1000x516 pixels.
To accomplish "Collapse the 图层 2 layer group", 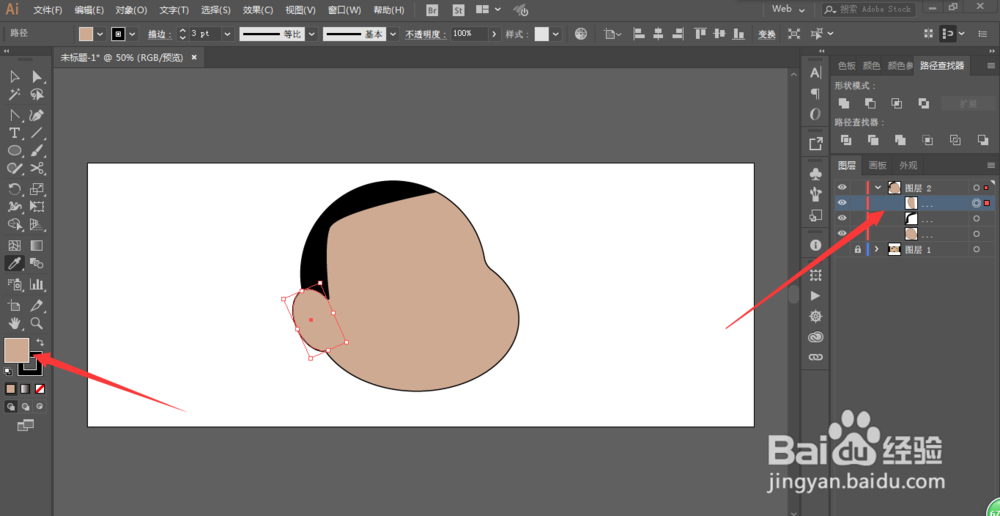I will (x=878, y=188).
